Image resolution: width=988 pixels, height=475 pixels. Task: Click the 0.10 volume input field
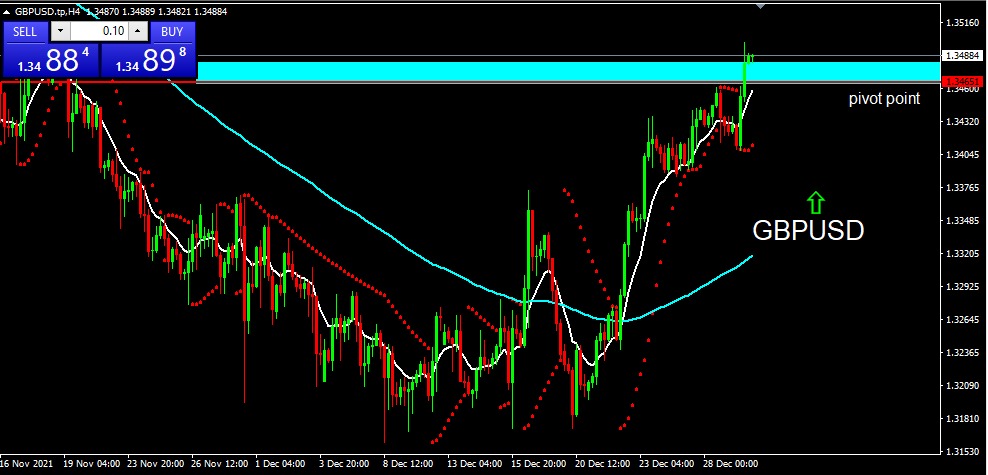[100, 31]
